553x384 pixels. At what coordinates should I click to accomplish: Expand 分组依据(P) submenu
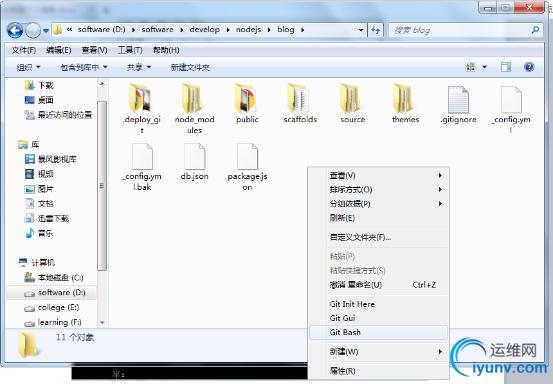point(378,204)
